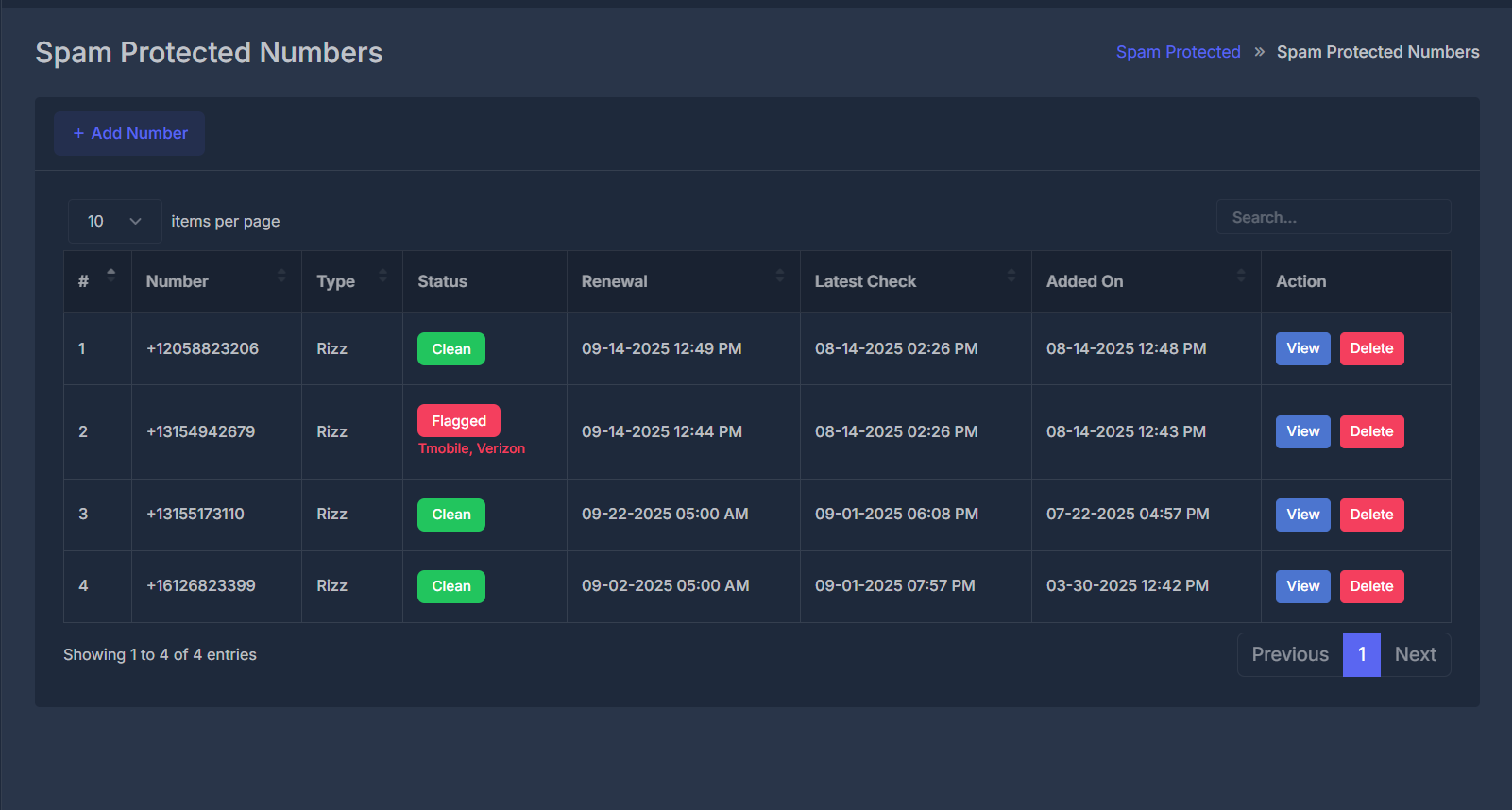
Task: Click Clean badge for +13155173110
Action: click(451, 515)
